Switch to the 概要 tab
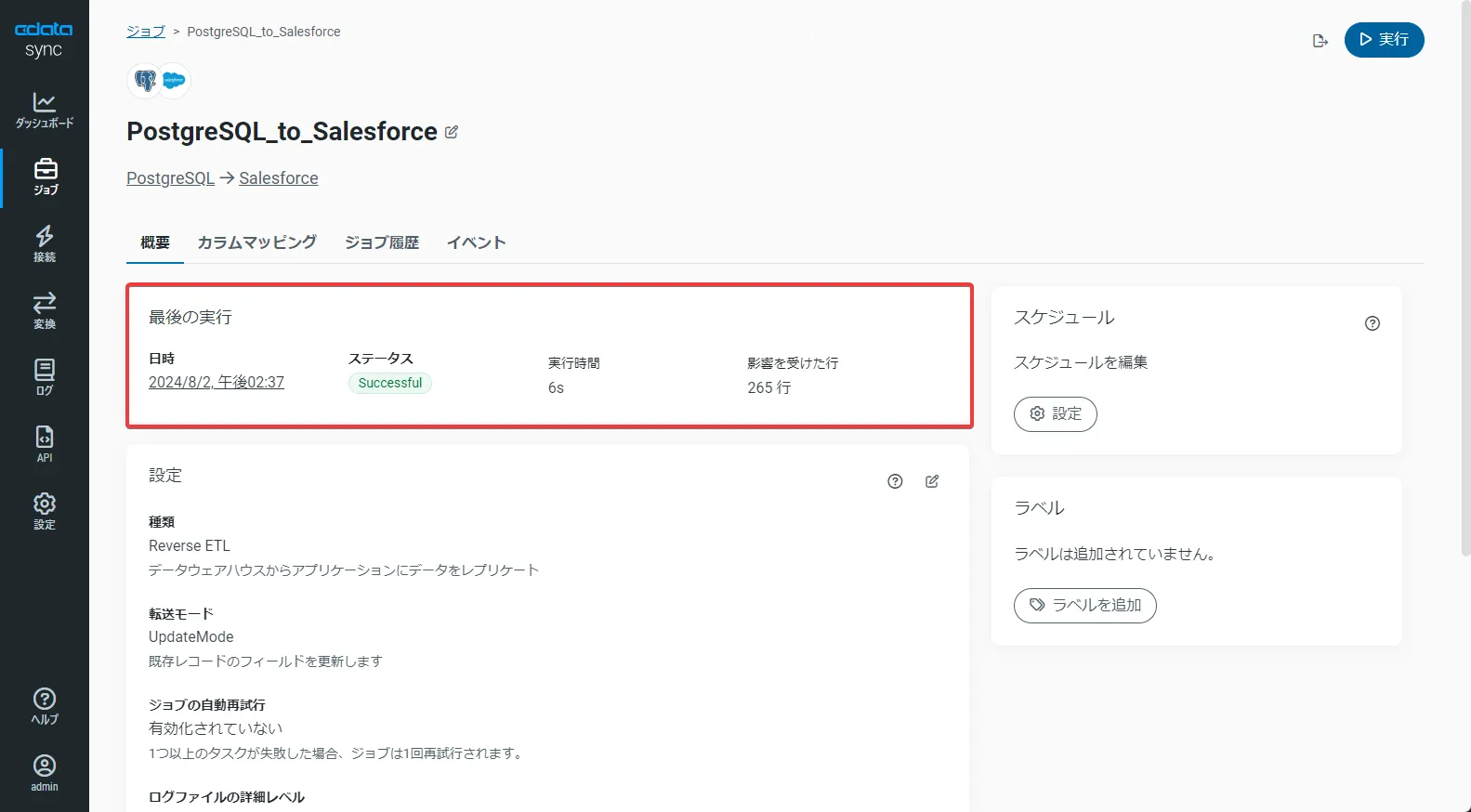This screenshot has width=1471, height=812. click(155, 242)
